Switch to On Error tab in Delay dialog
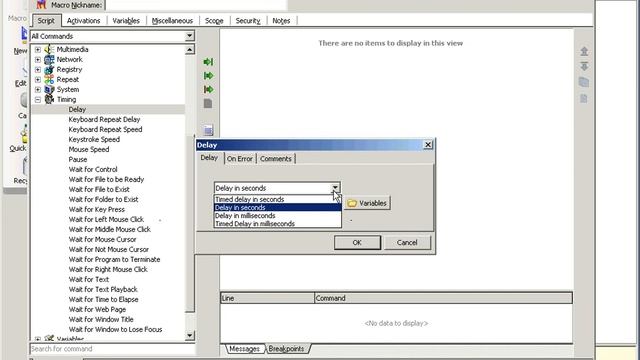 [240, 159]
